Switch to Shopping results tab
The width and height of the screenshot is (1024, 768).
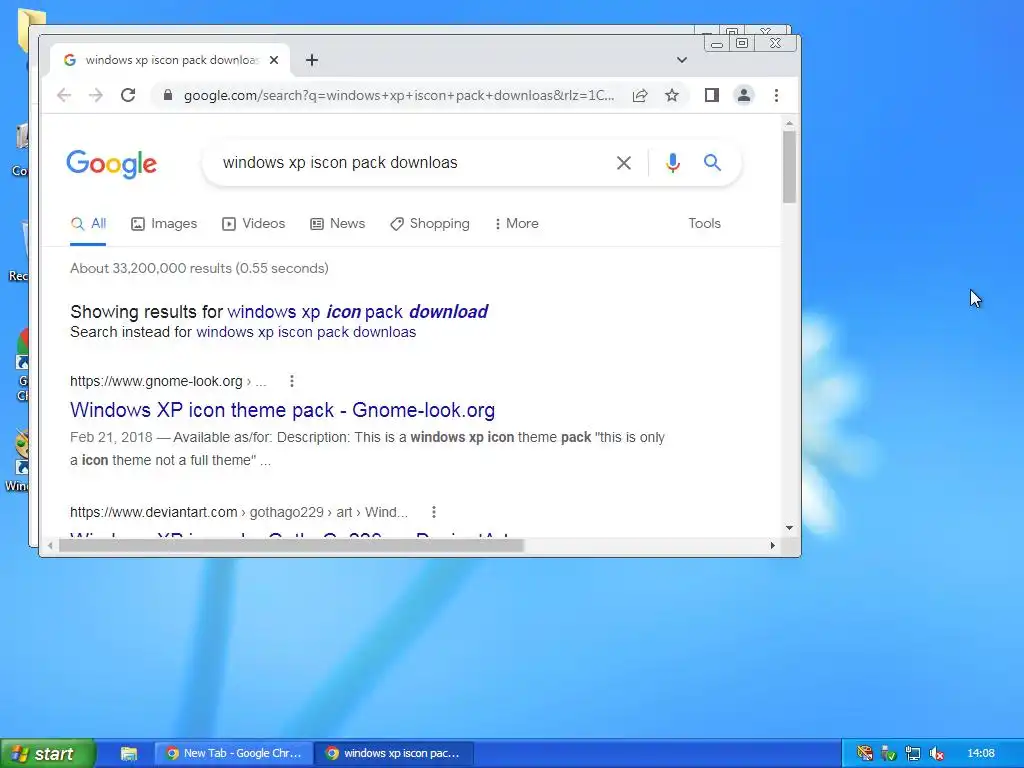pyautogui.click(x=430, y=223)
